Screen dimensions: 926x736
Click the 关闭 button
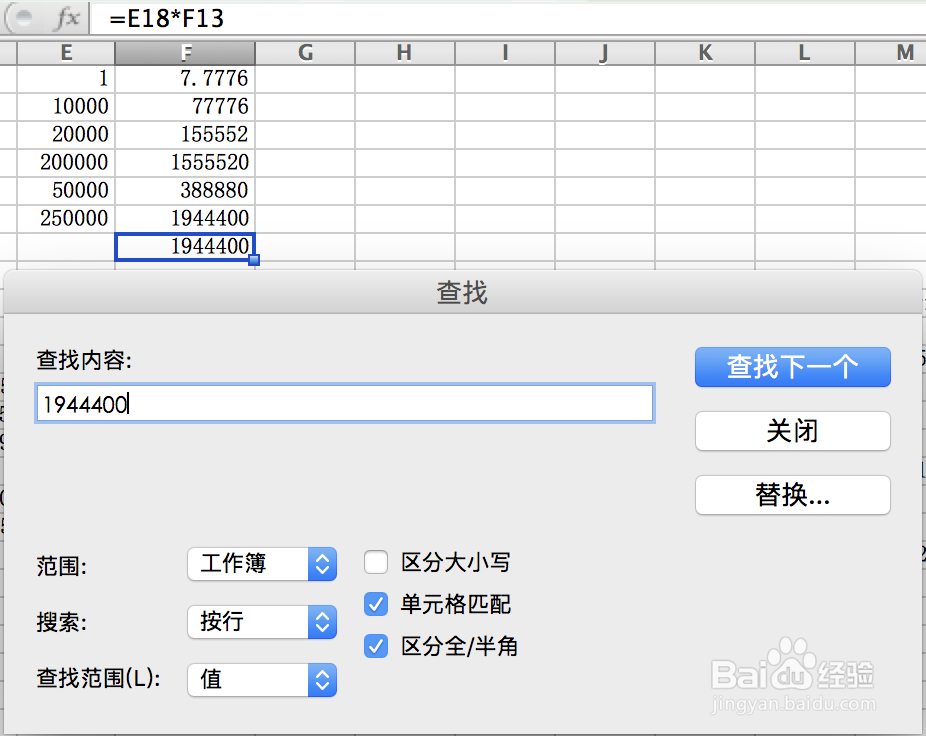click(792, 431)
